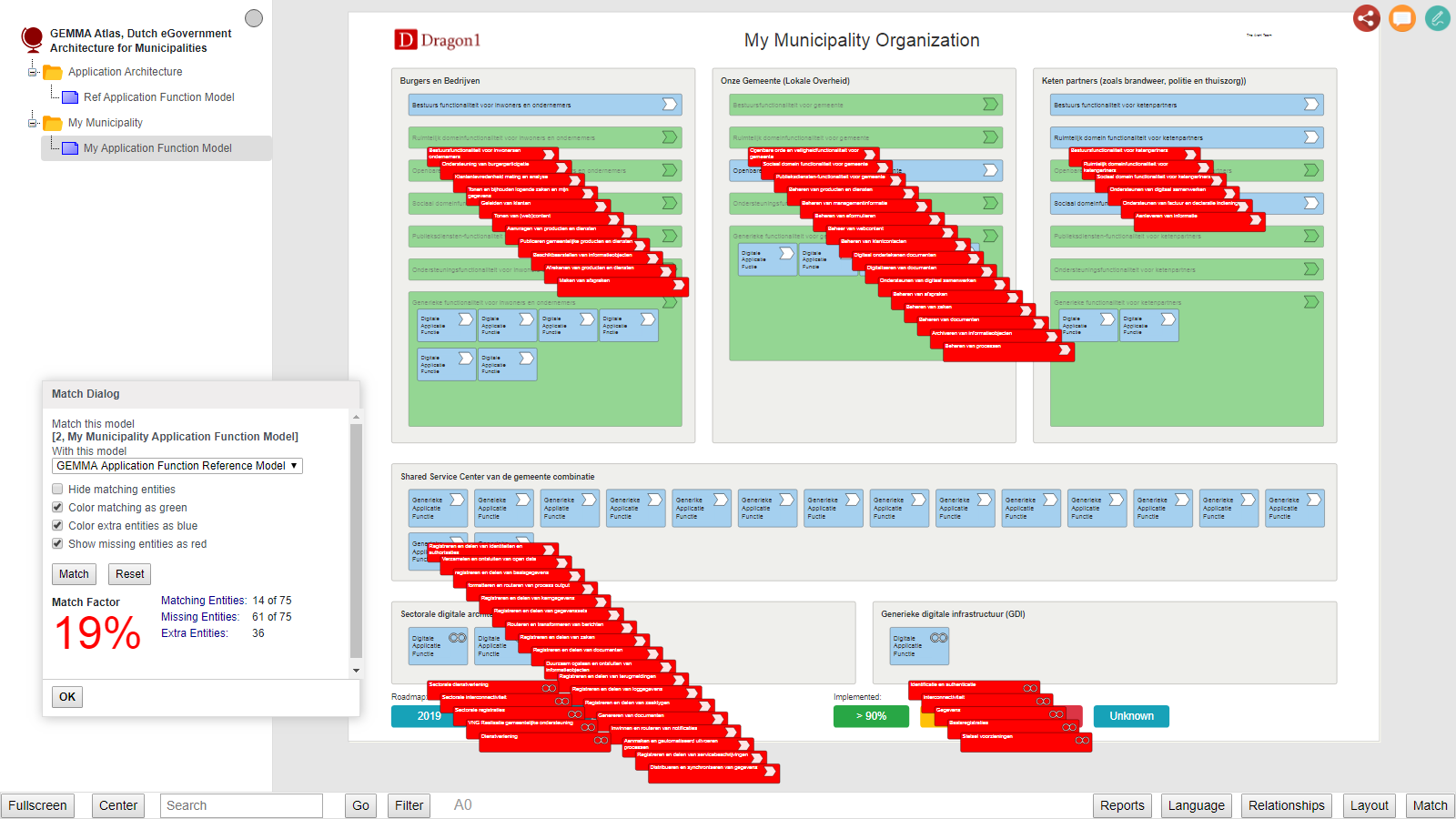The width and height of the screenshot is (1456, 819).
Task: Select Ref Application Function Model tree item
Action: (x=159, y=97)
